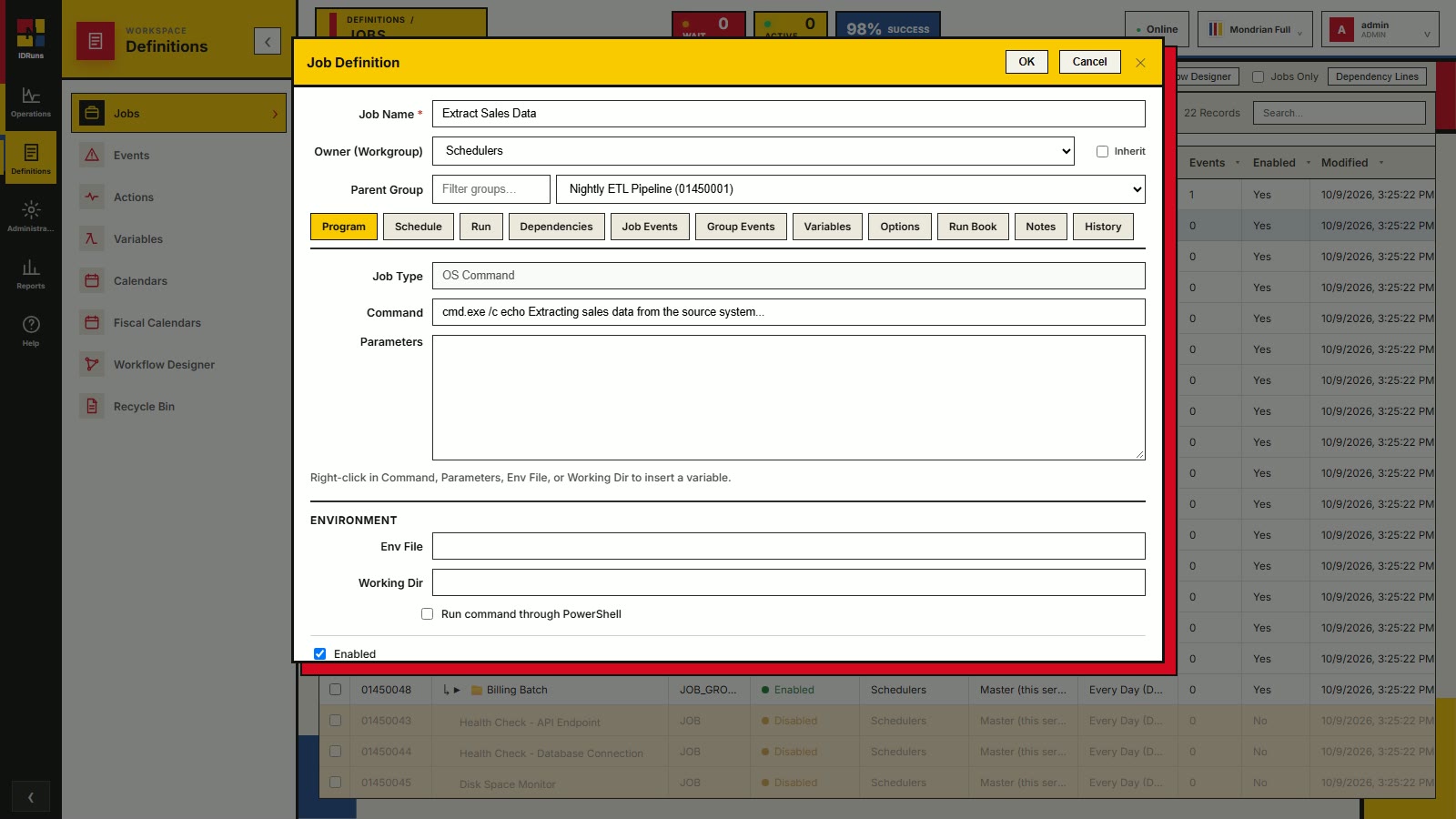Viewport: 1456px width, 819px height.
Task: Click the IDRuns logo icon
Action: pos(31,34)
